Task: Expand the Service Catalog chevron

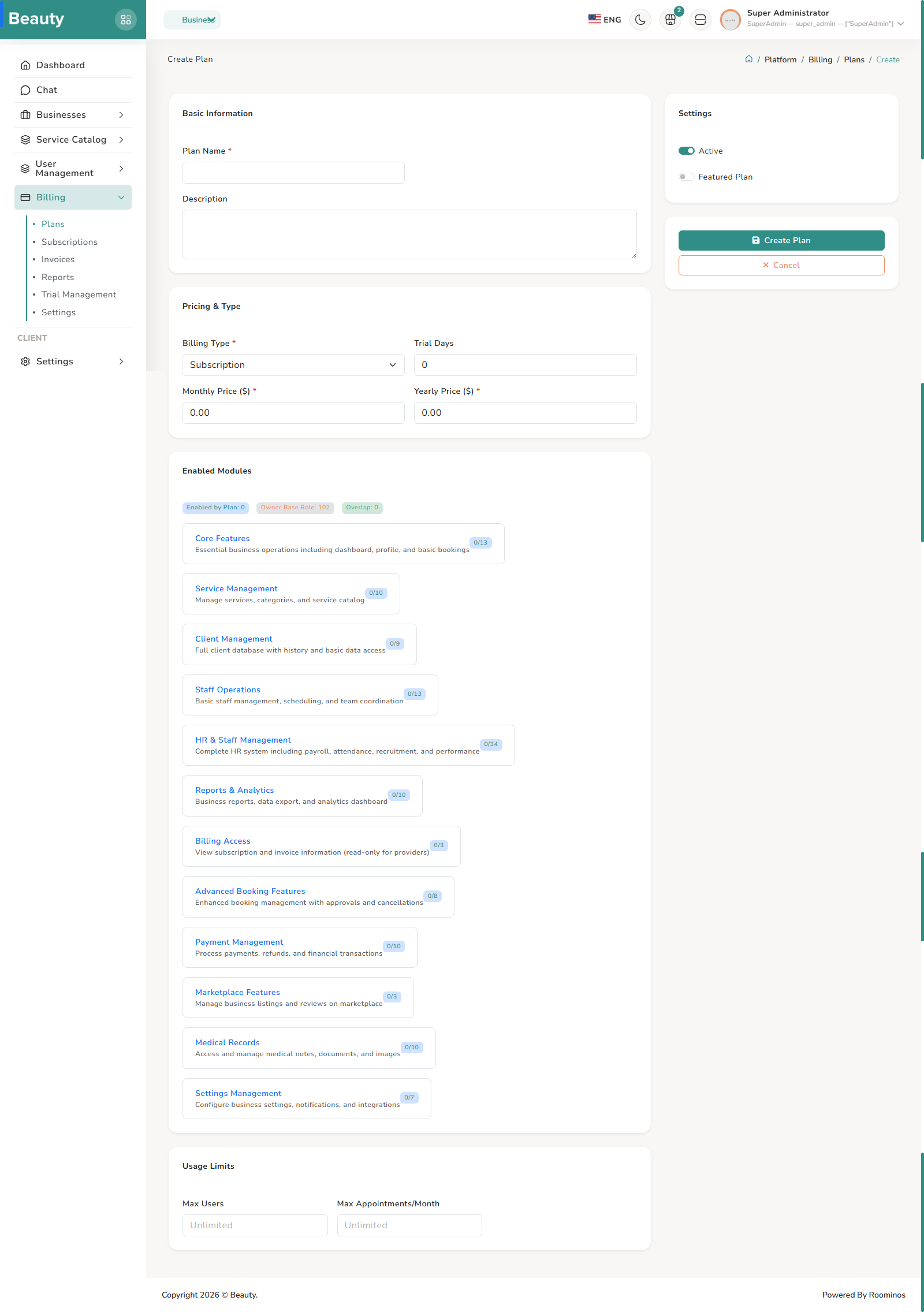Action: tap(121, 140)
